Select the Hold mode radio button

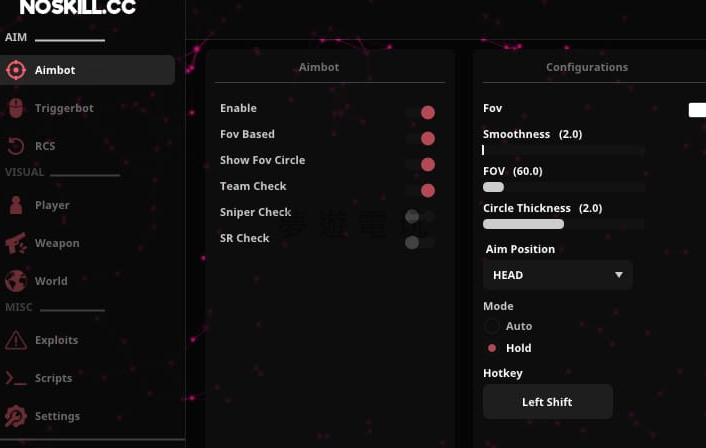click(x=492, y=348)
